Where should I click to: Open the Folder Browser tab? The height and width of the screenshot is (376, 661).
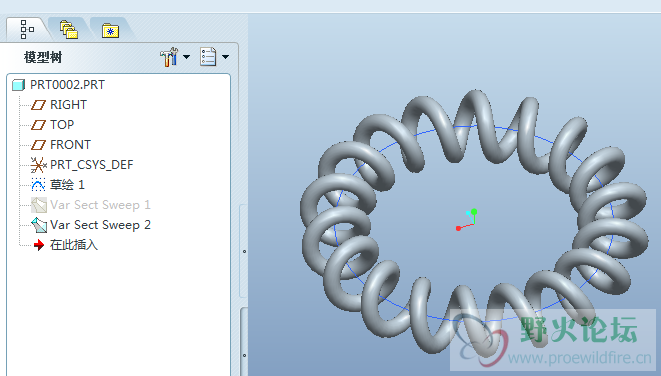tap(69, 30)
